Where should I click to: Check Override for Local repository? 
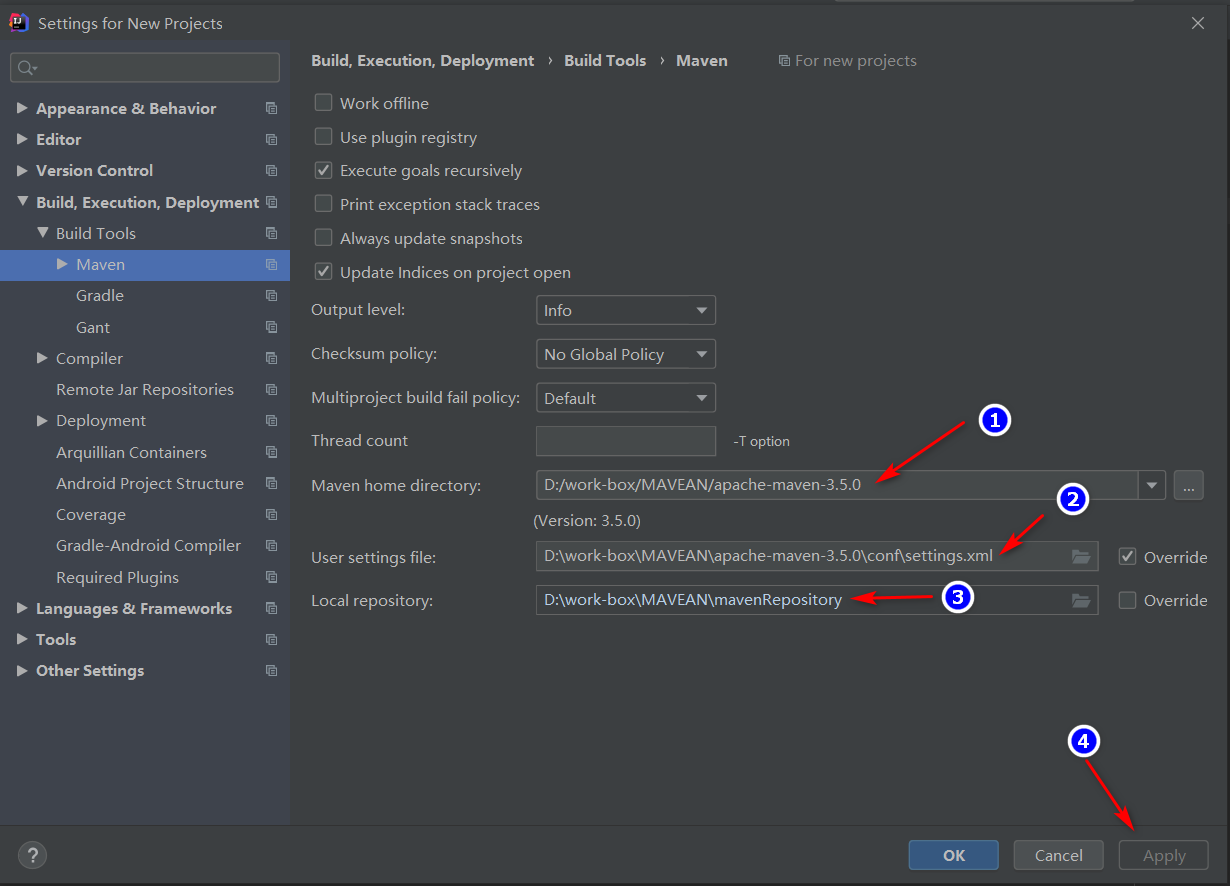[1127, 600]
